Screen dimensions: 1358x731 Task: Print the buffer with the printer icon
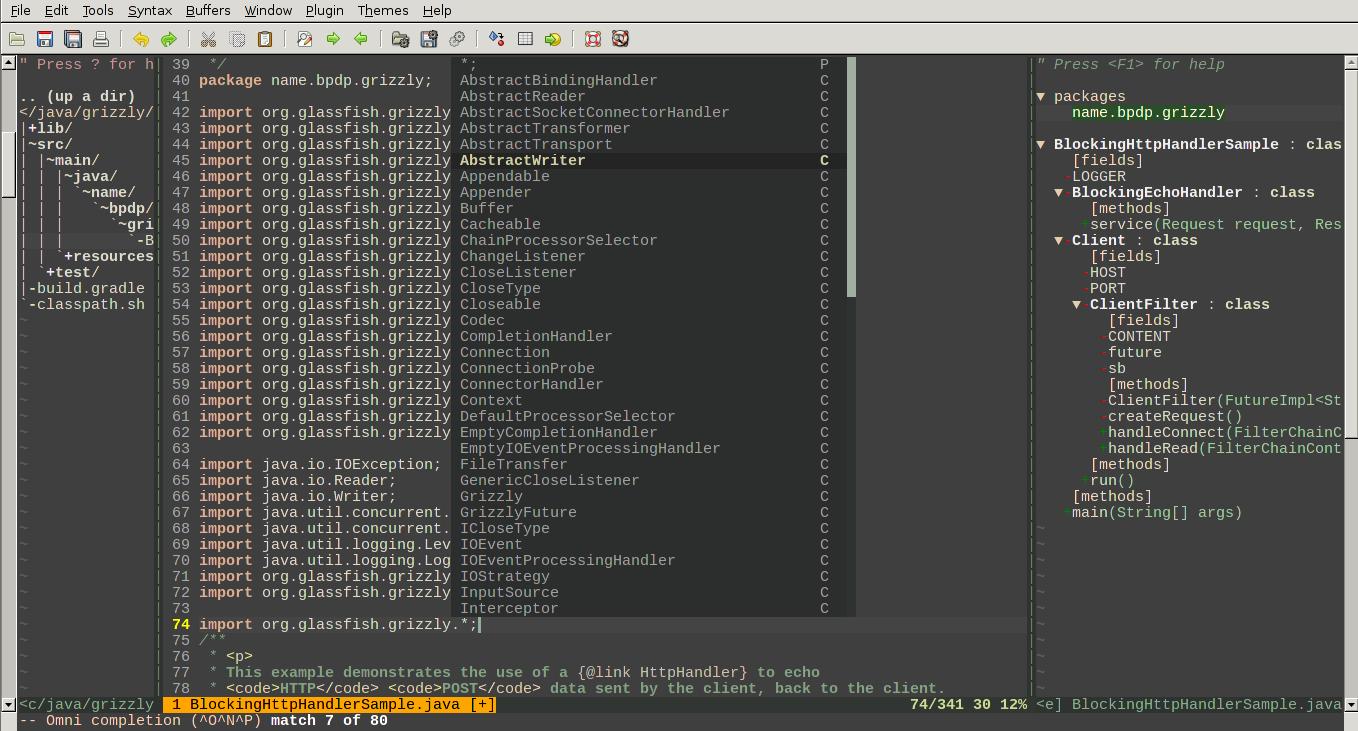[101, 39]
